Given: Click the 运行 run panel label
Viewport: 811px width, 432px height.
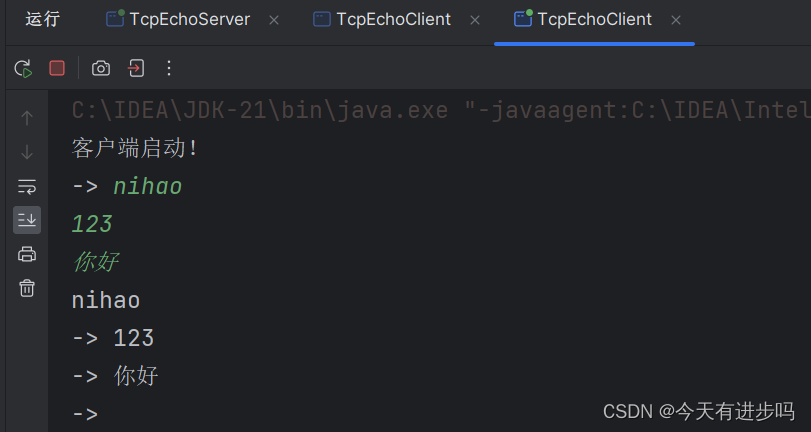Looking at the screenshot, I should (43, 19).
